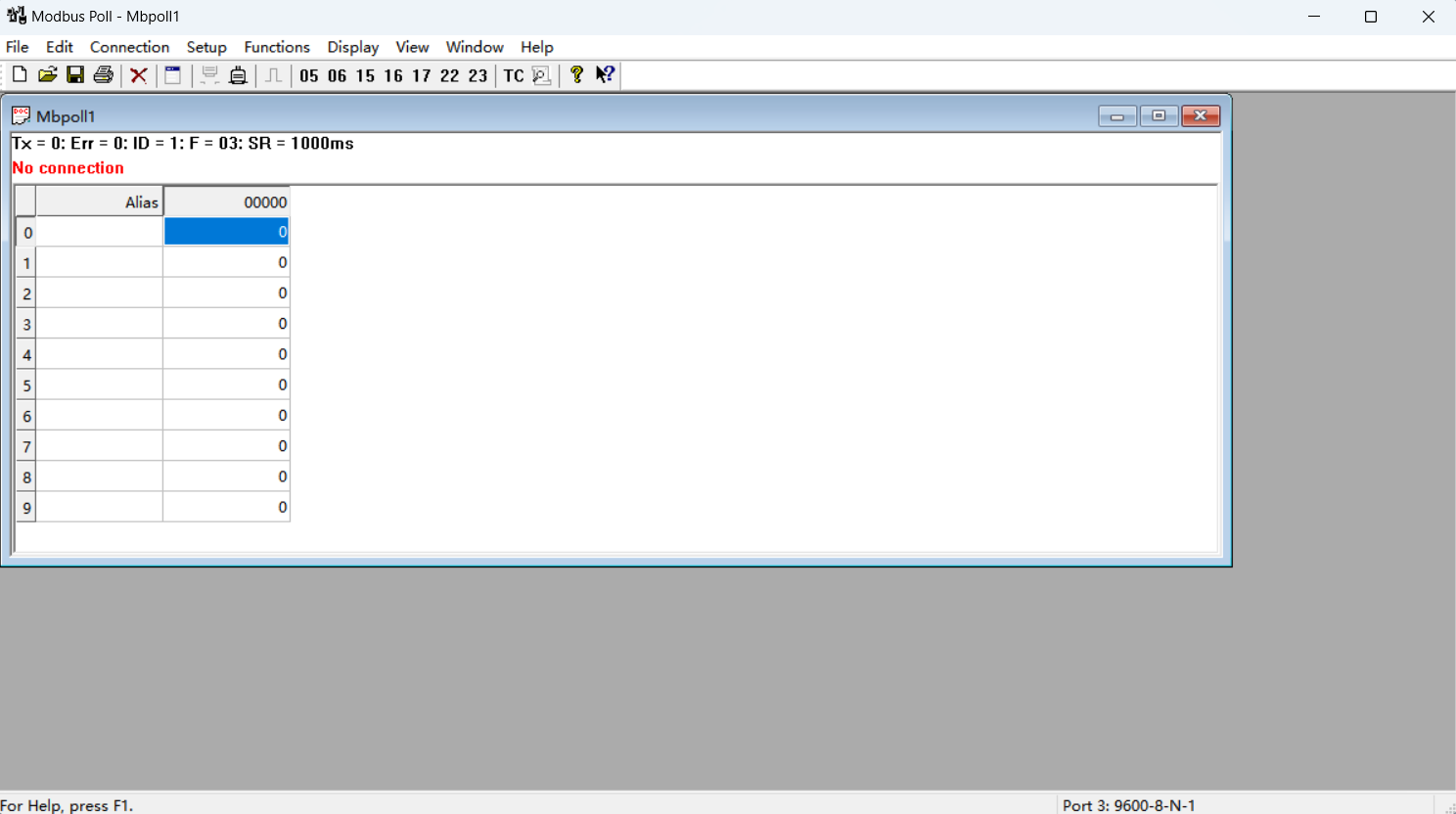Click the Open file folder icon
The height and width of the screenshot is (814, 1456).
[47, 75]
